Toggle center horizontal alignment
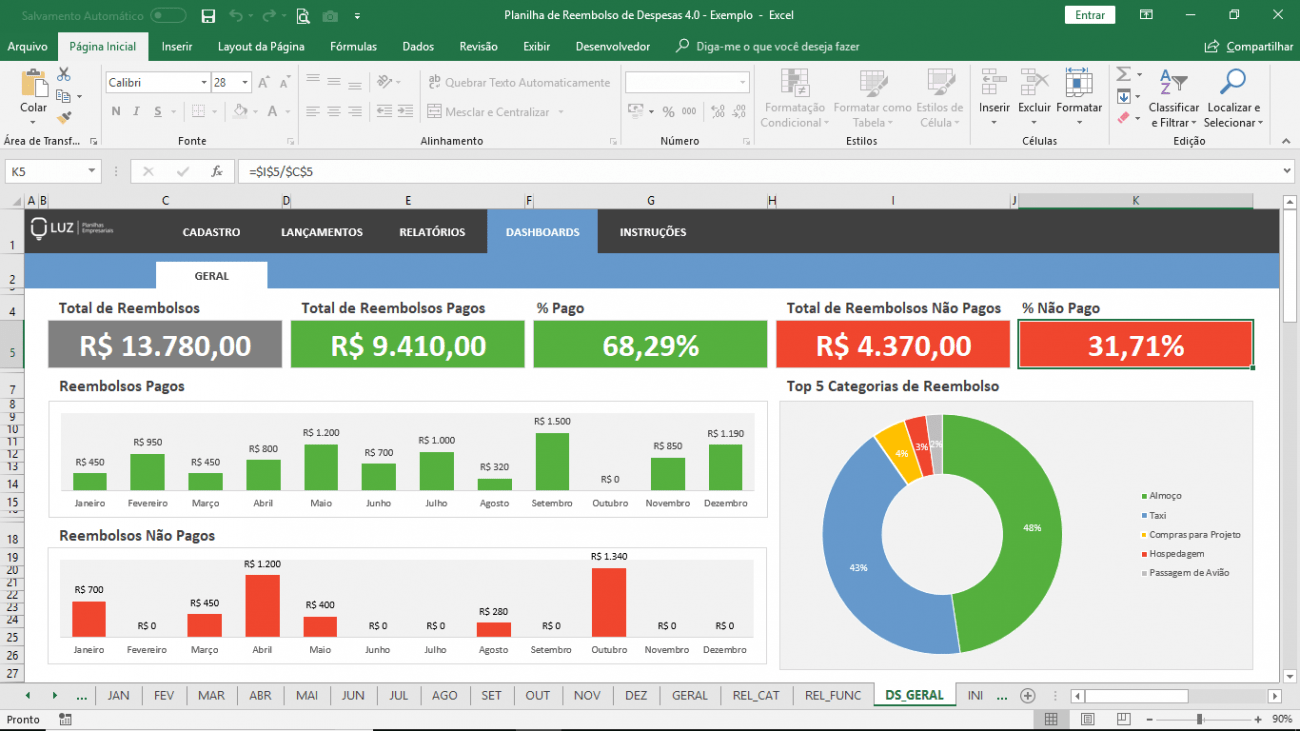Screen dimensions: 1300x731 (x=334, y=112)
